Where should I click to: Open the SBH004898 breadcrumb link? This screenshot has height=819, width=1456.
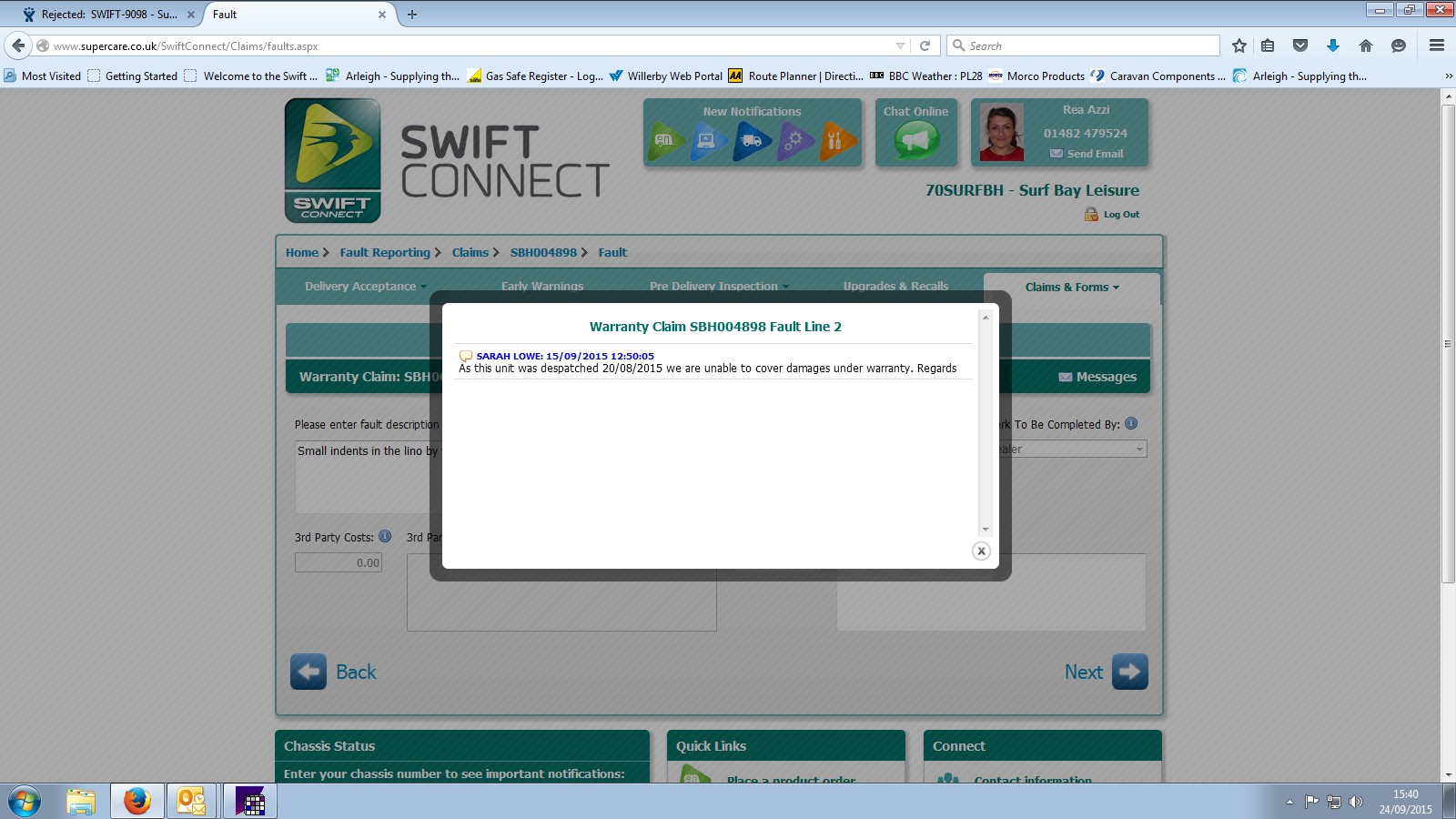(543, 253)
